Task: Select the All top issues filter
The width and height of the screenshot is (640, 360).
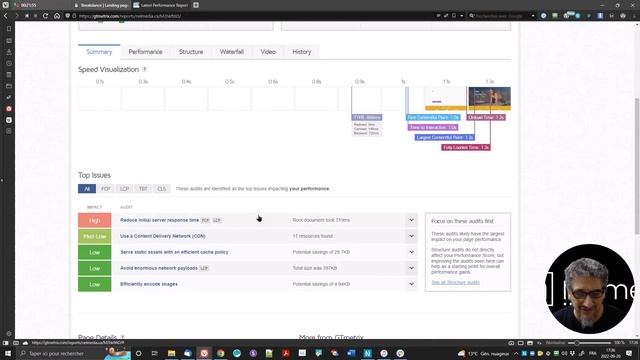Action: (87, 189)
